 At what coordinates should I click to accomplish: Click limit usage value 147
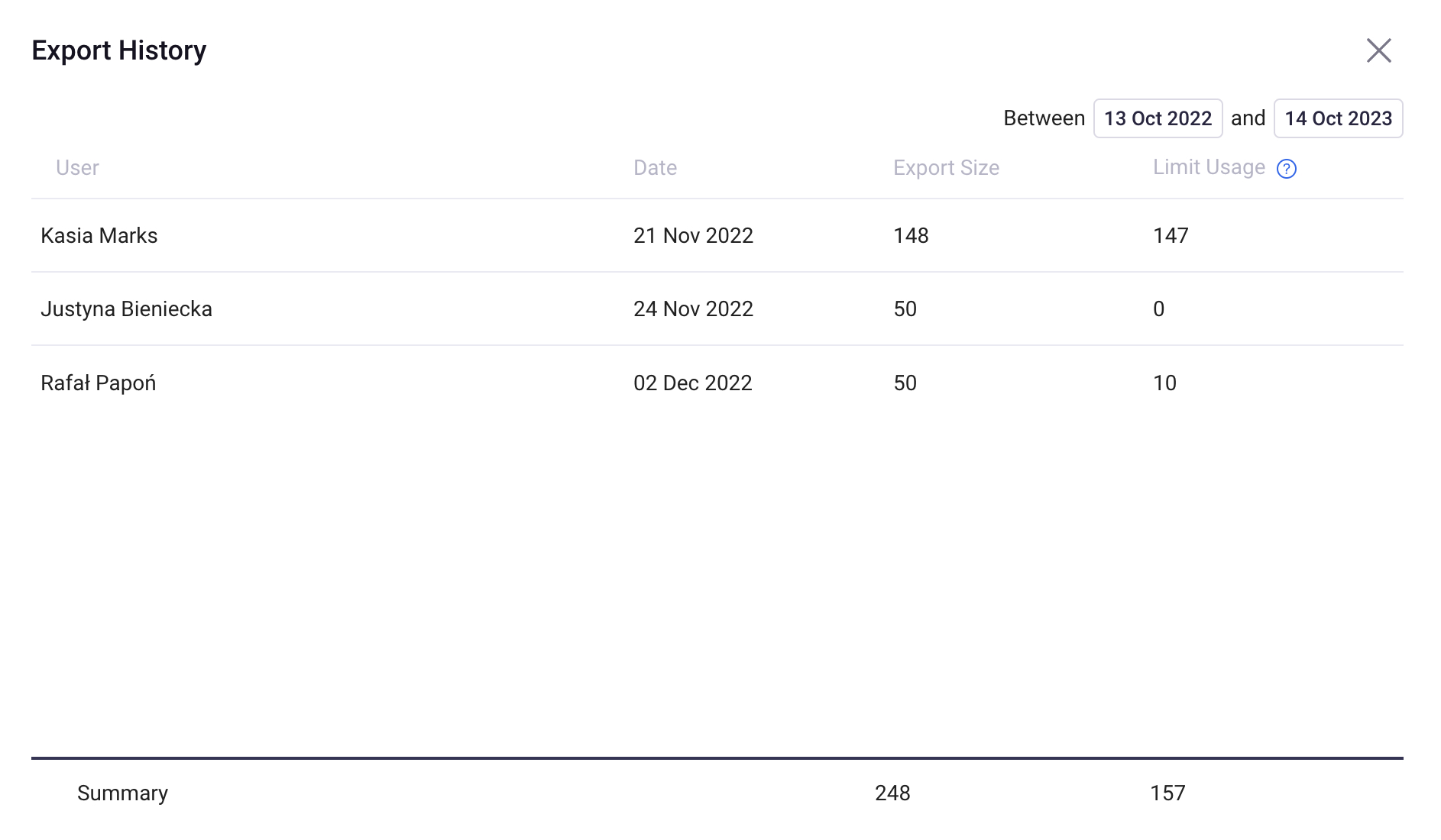click(x=1171, y=235)
